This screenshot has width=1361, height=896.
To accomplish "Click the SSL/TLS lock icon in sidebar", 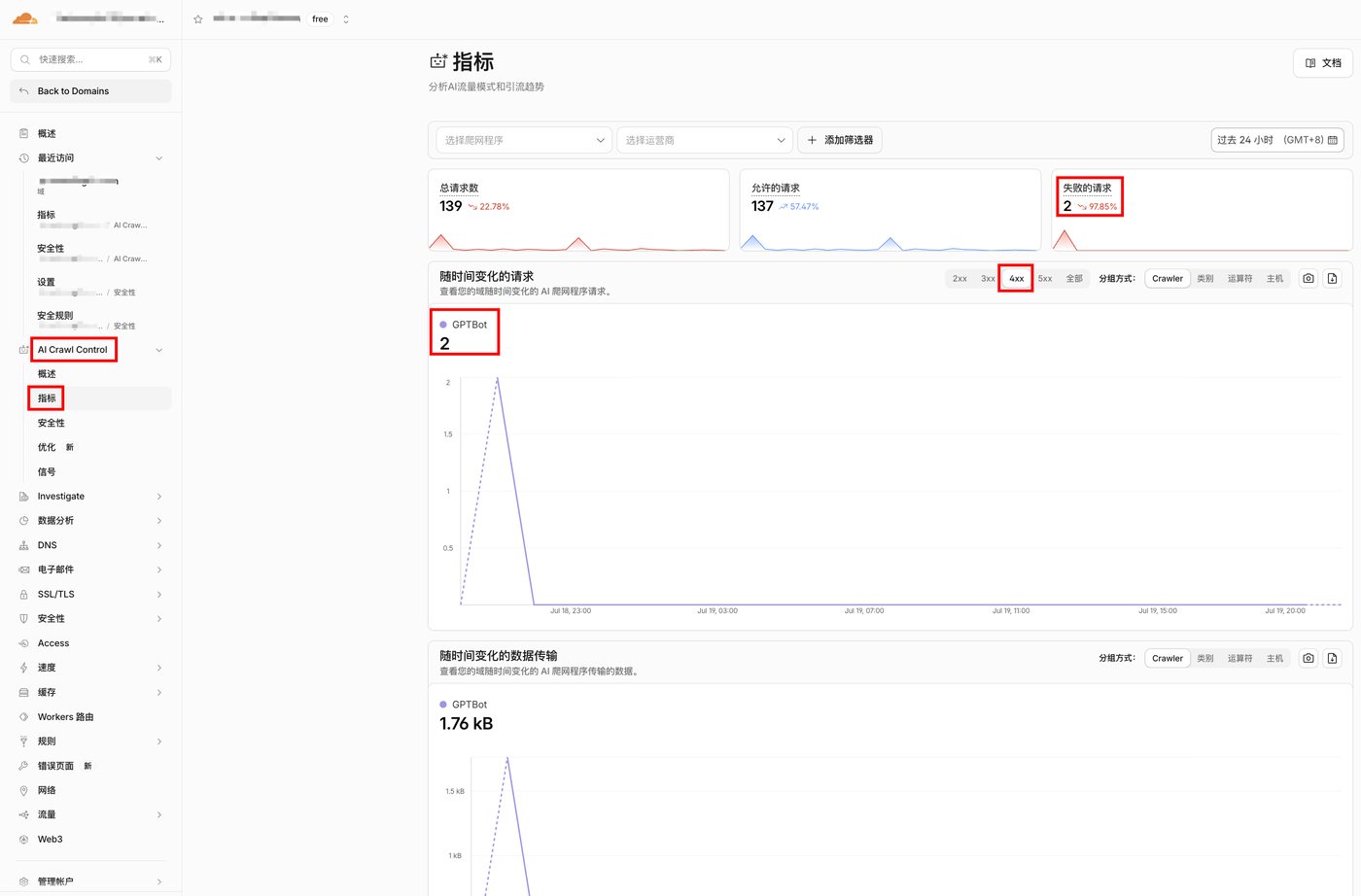I will [x=23, y=595].
